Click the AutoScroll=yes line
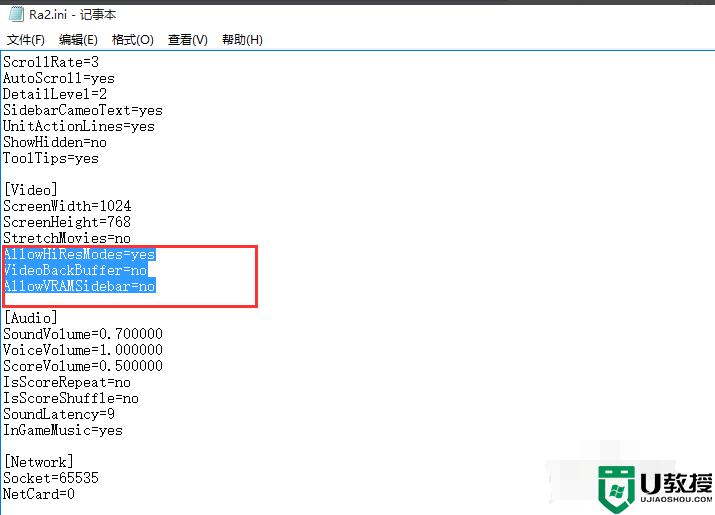 click(59, 78)
